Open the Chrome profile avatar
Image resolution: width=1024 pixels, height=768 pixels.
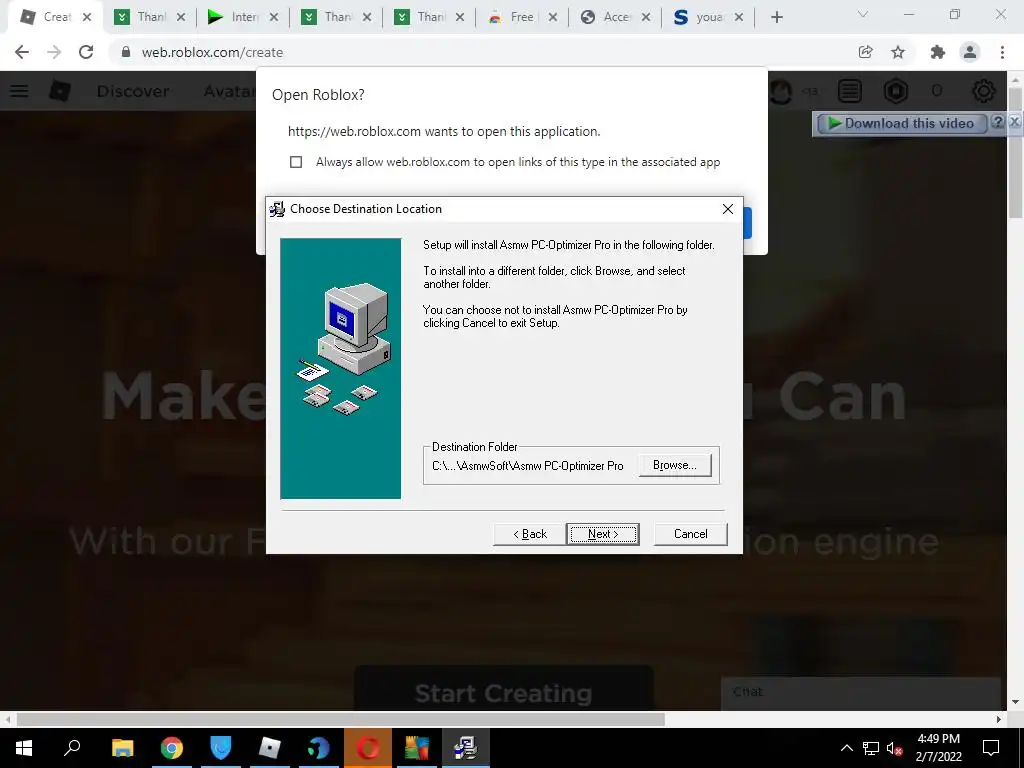coord(970,52)
